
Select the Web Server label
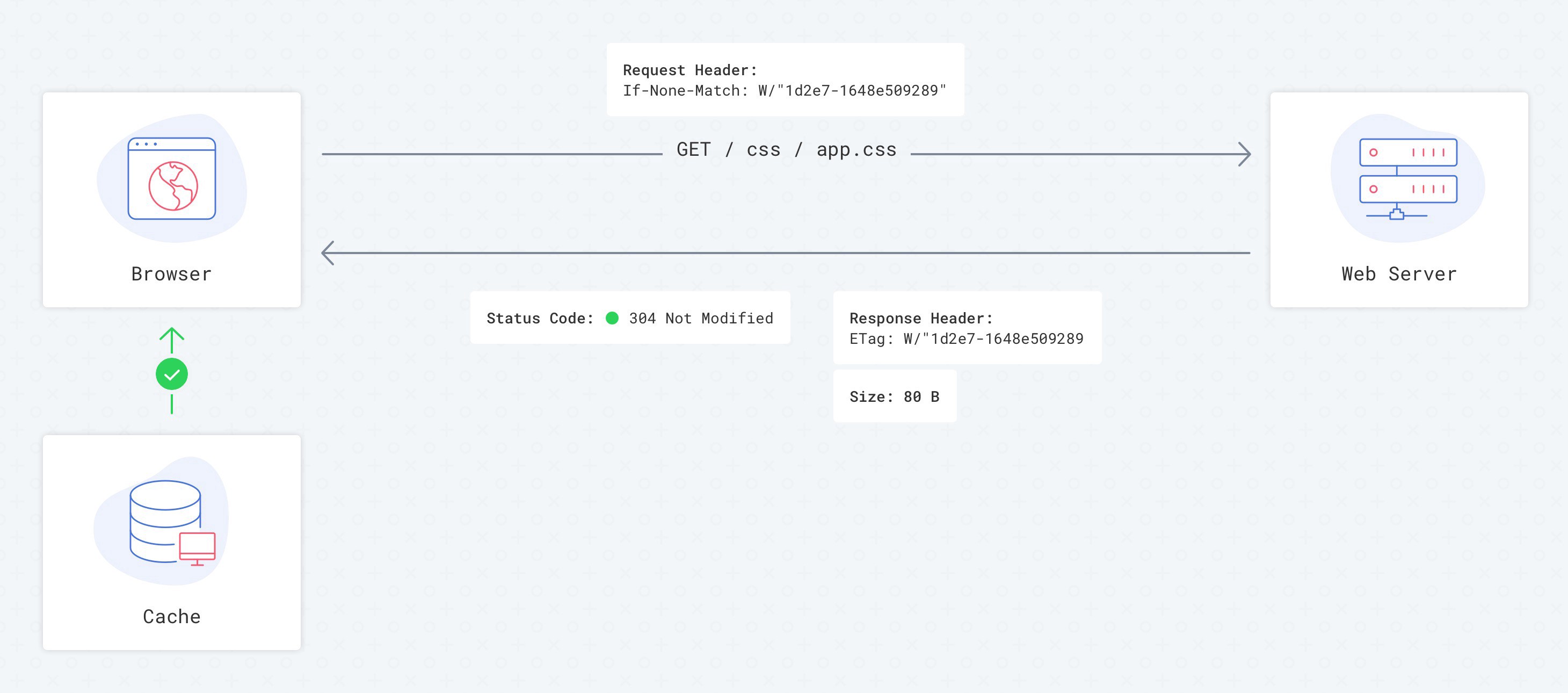[1399, 274]
